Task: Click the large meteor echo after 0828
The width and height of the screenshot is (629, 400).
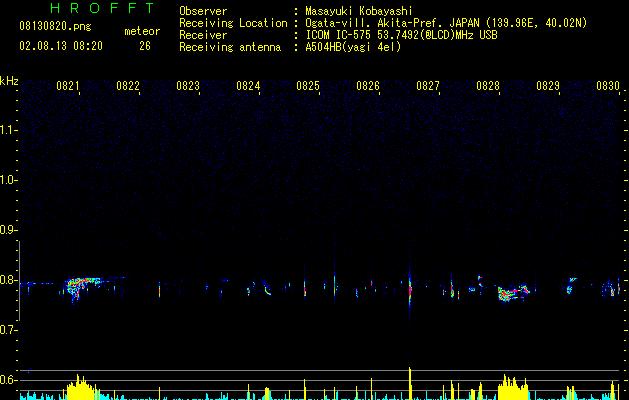Action: tap(513, 293)
